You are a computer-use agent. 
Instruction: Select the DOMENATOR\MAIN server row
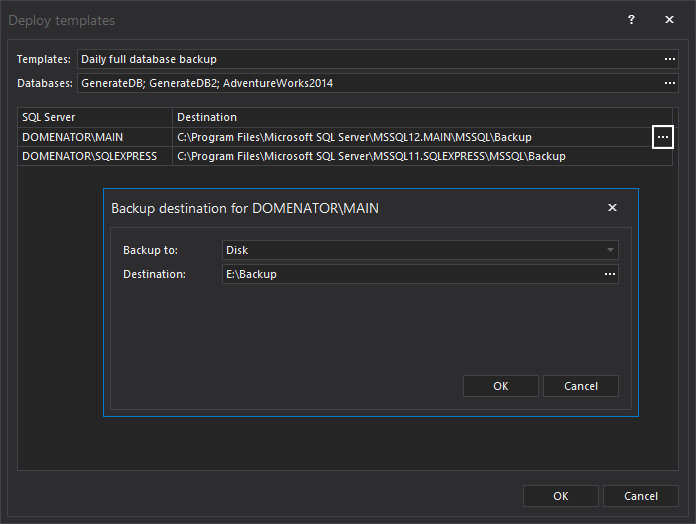point(95,137)
